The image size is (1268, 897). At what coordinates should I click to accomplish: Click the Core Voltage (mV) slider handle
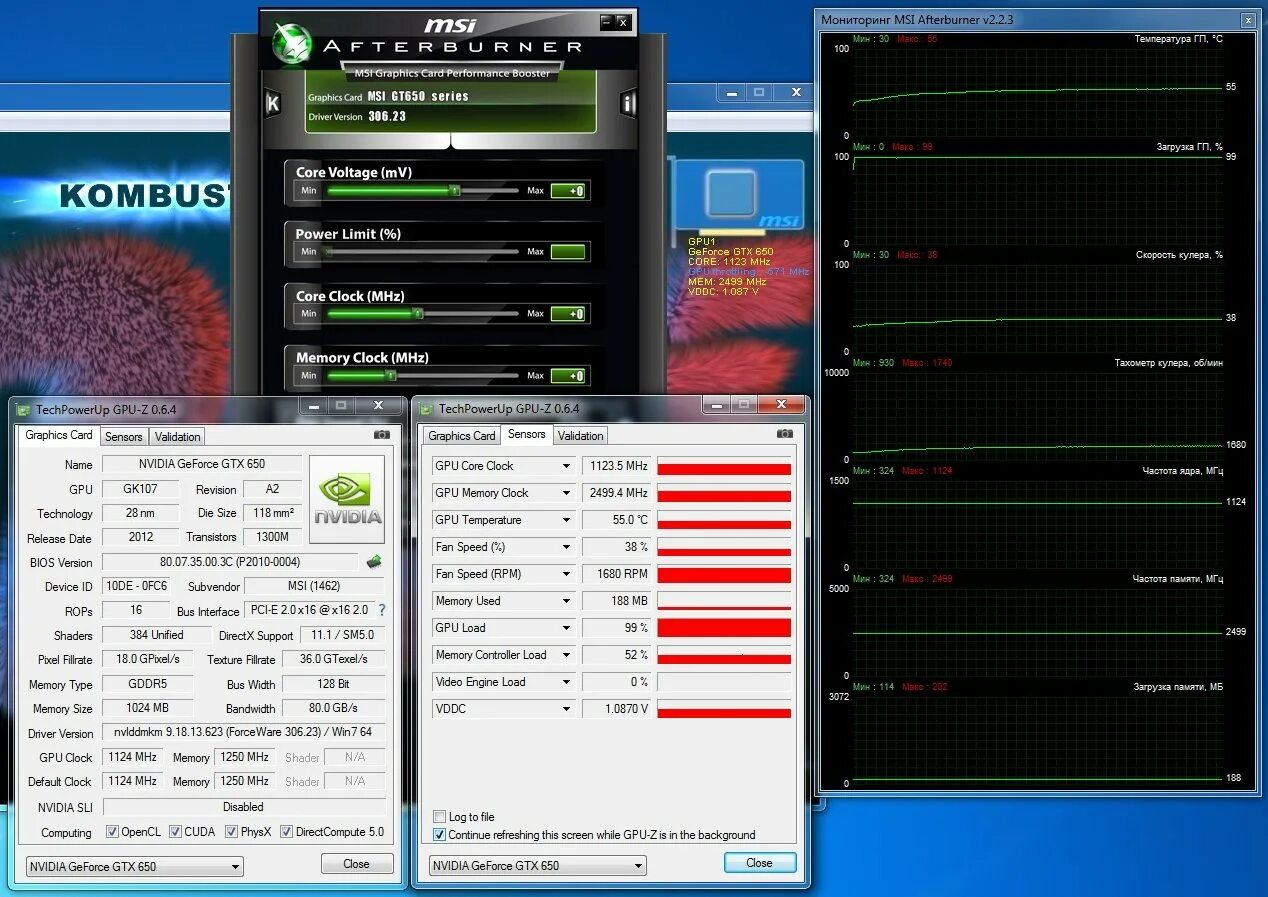click(455, 190)
